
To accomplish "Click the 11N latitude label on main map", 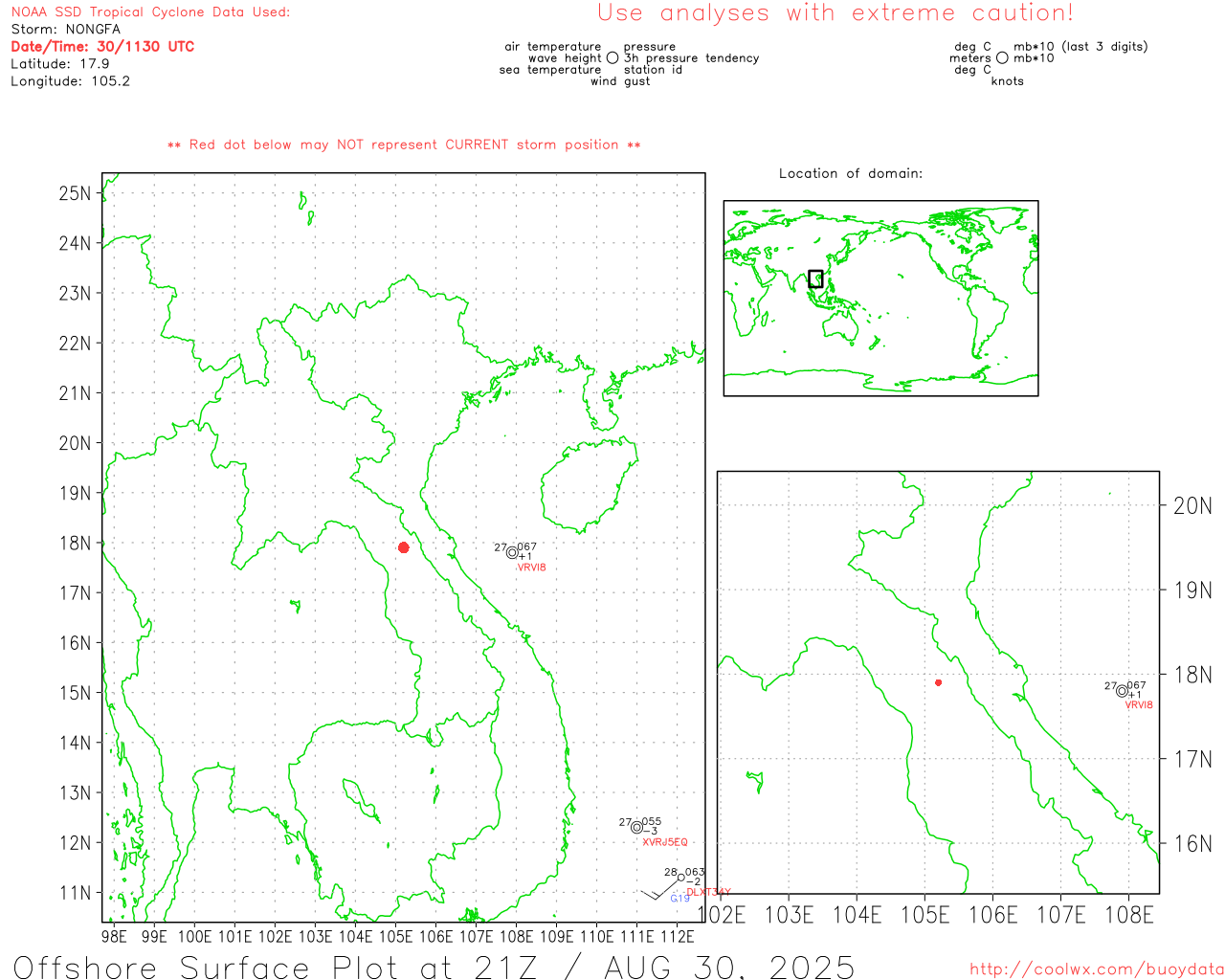I will [75, 893].
